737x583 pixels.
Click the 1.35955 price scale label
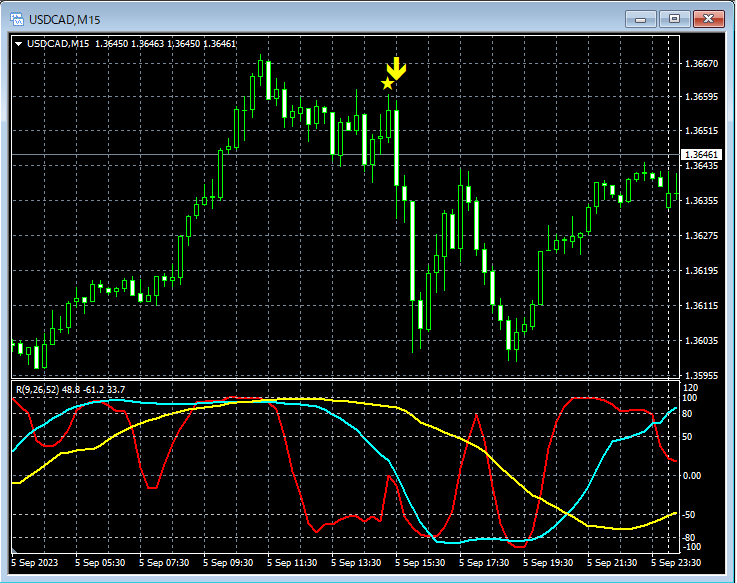point(702,376)
